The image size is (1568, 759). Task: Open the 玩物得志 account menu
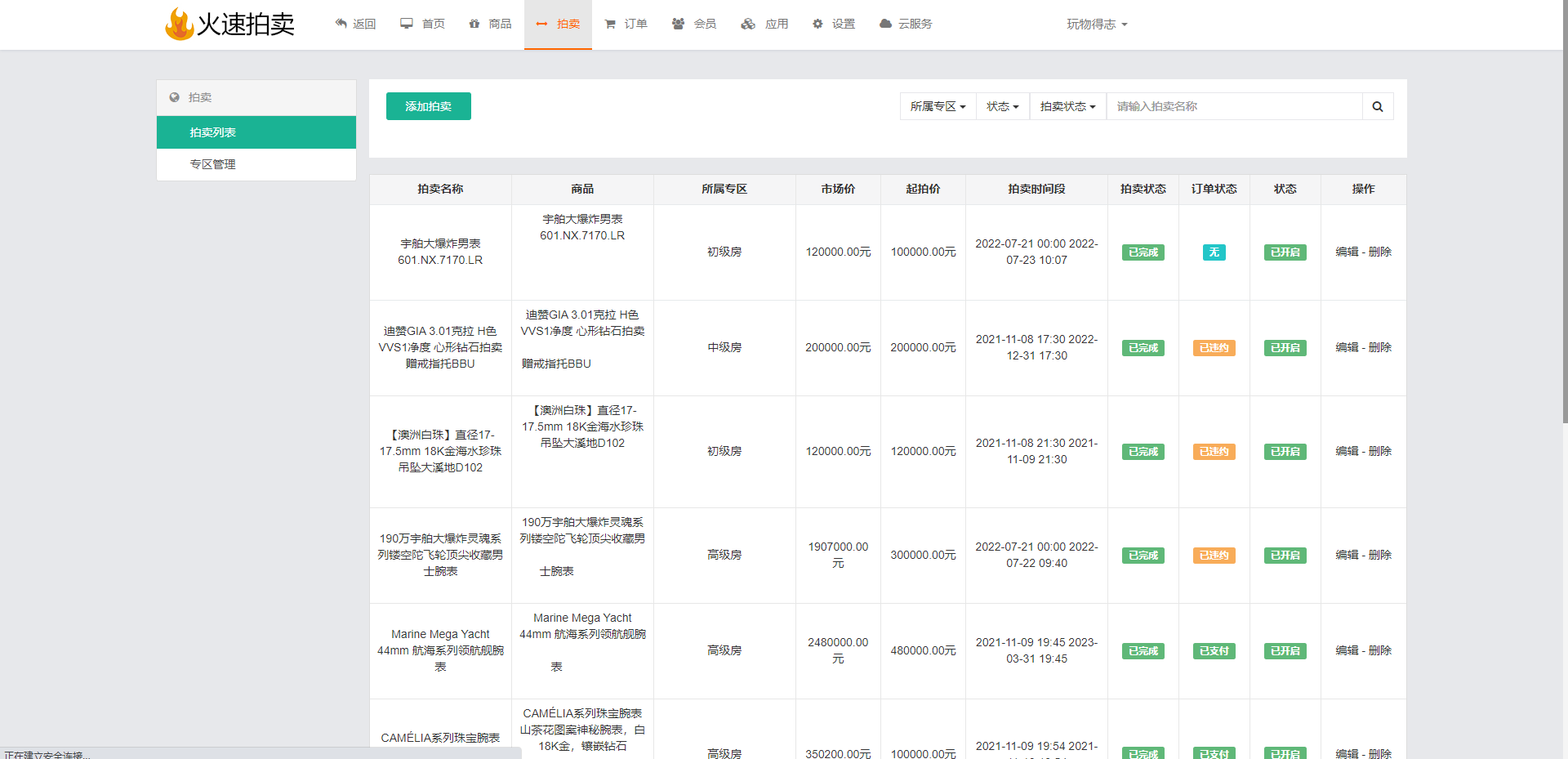(1096, 25)
